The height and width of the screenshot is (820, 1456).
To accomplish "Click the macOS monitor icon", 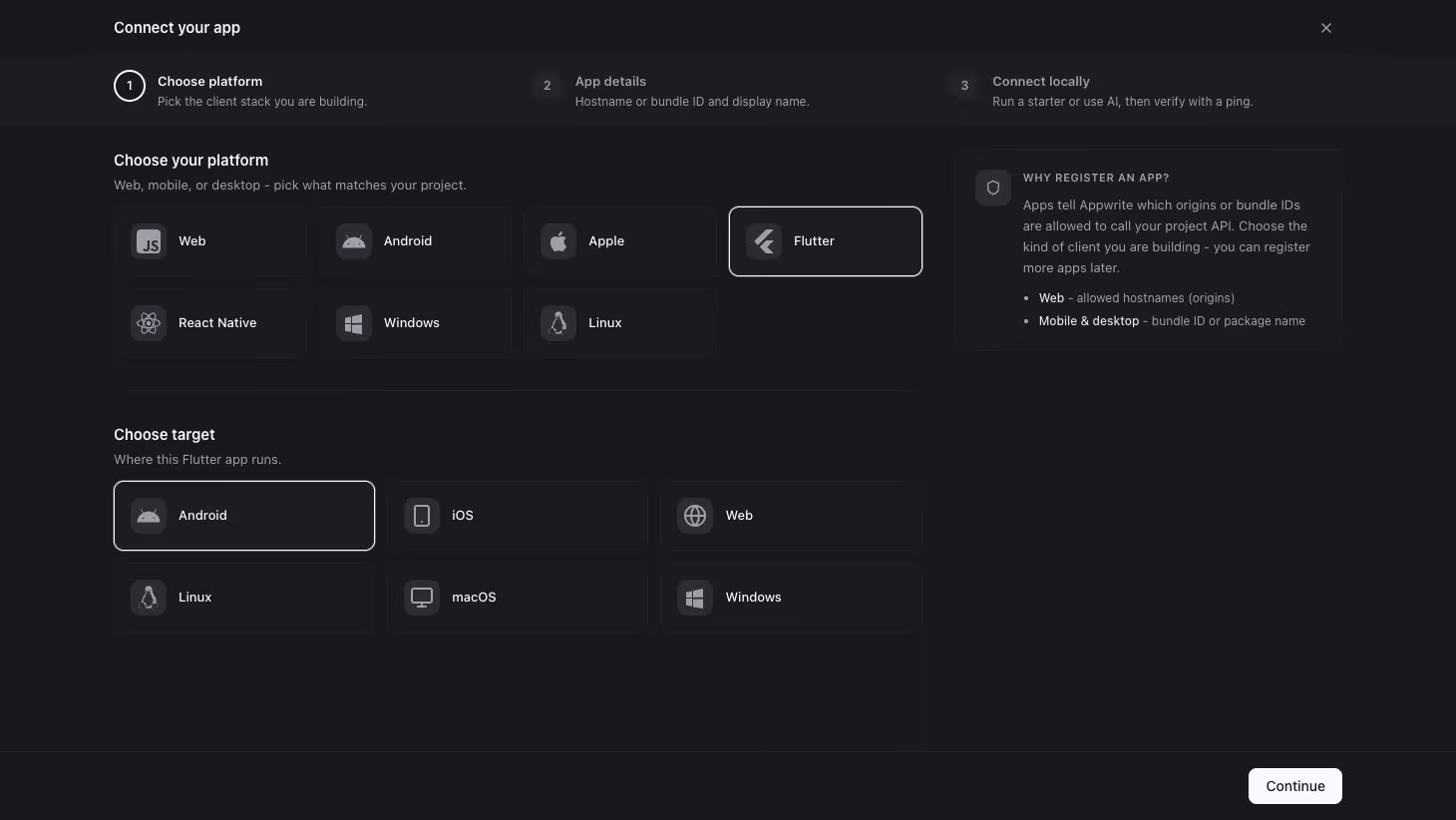I will click(422, 598).
